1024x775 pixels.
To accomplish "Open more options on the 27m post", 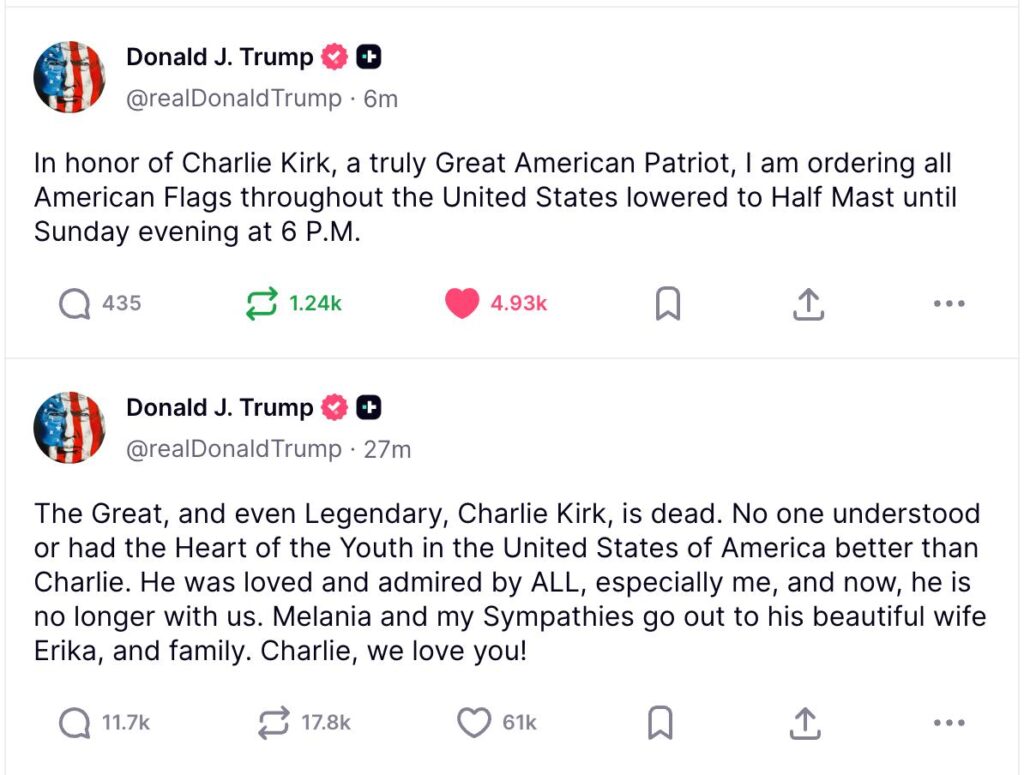I will [948, 722].
